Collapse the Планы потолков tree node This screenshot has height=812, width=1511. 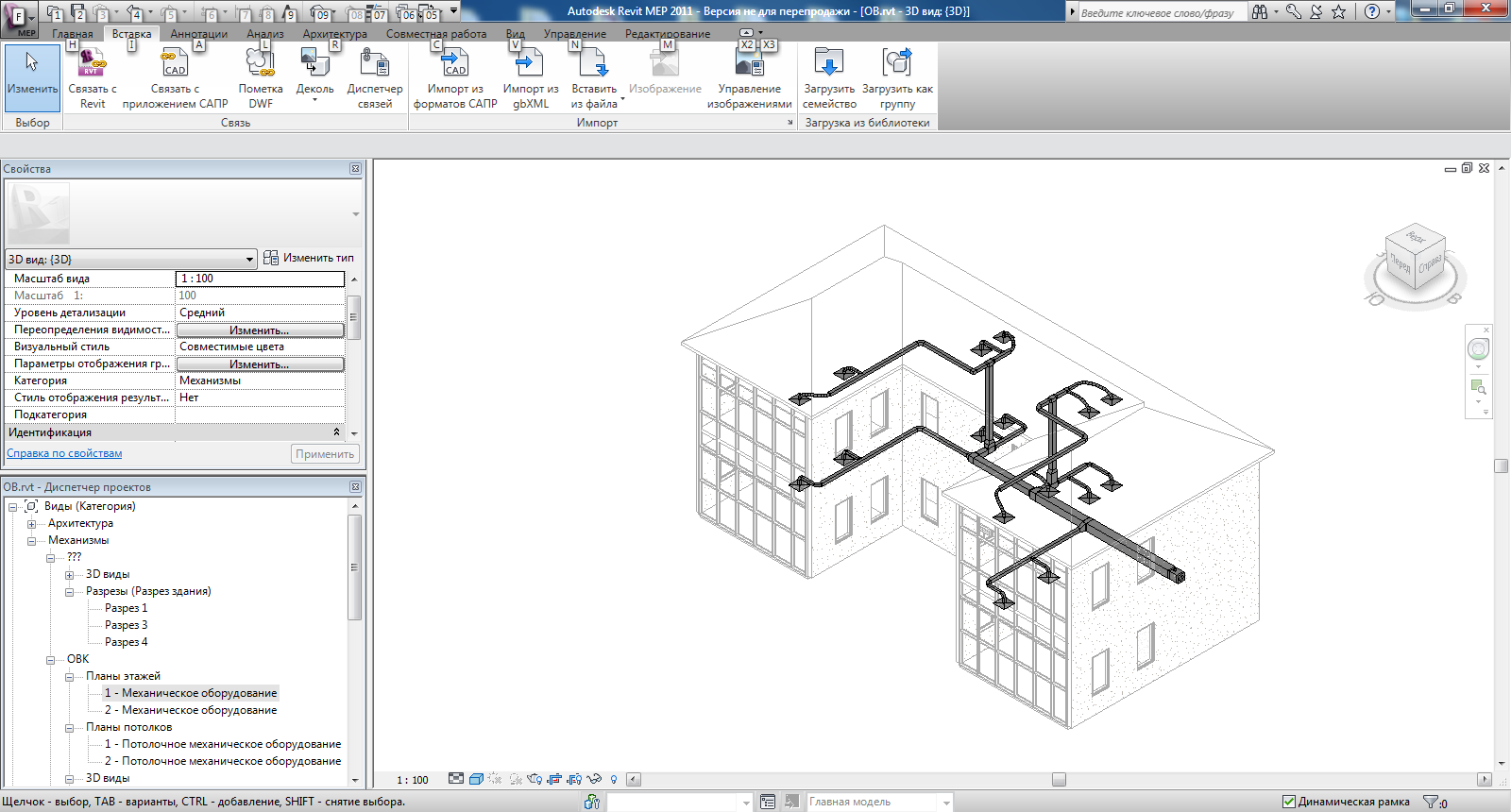(x=69, y=727)
